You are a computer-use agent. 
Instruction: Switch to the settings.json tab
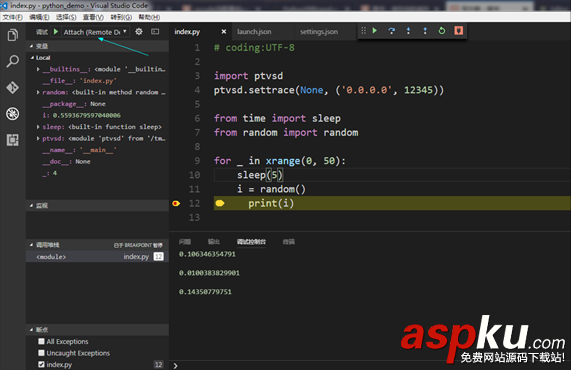click(319, 32)
